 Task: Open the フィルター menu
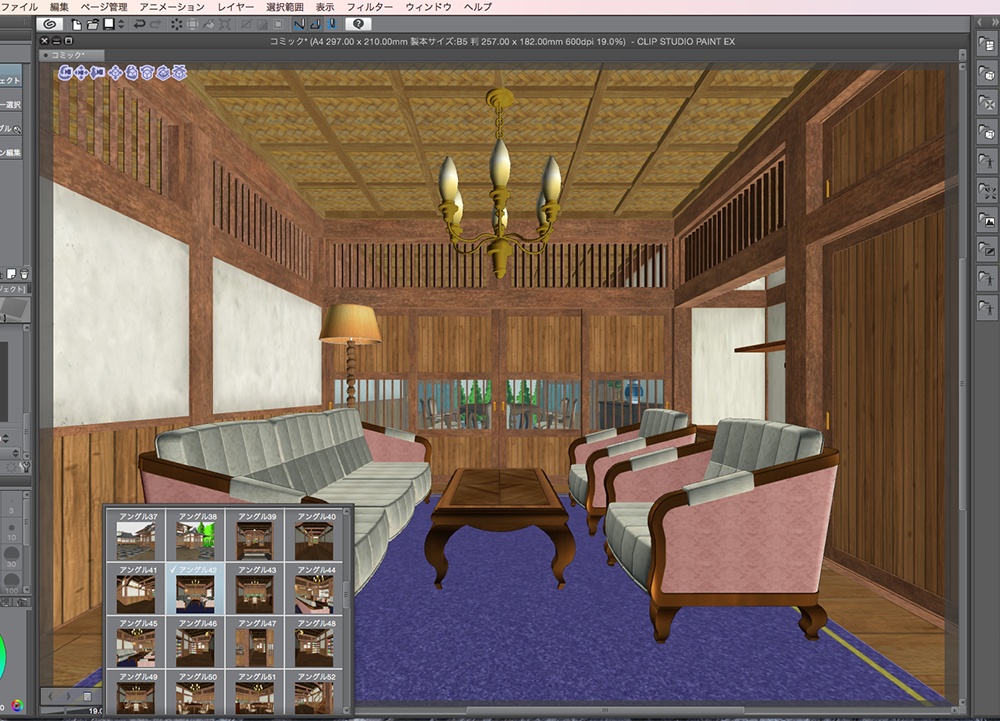pyautogui.click(x=369, y=7)
